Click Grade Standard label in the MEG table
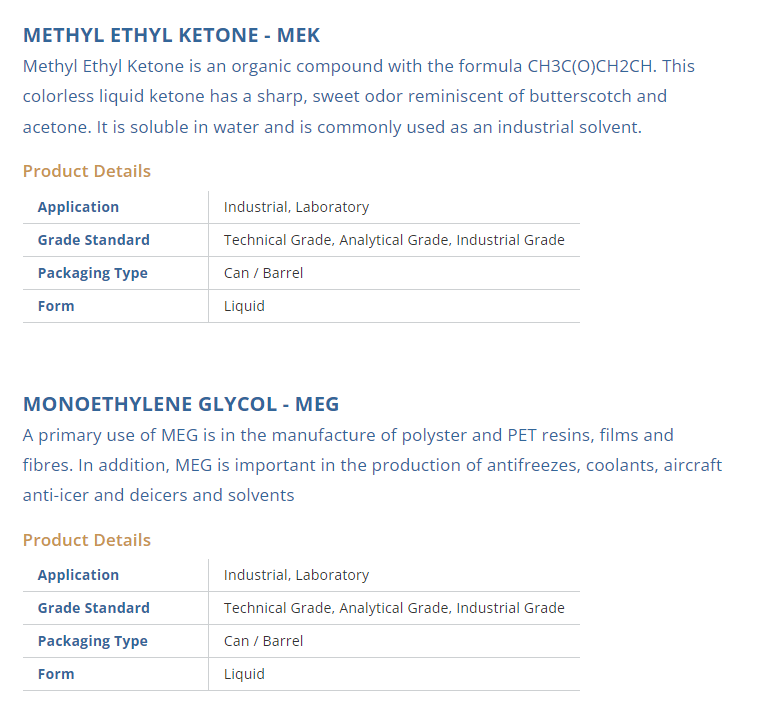The width and height of the screenshot is (766, 721). click(x=93, y=608)
